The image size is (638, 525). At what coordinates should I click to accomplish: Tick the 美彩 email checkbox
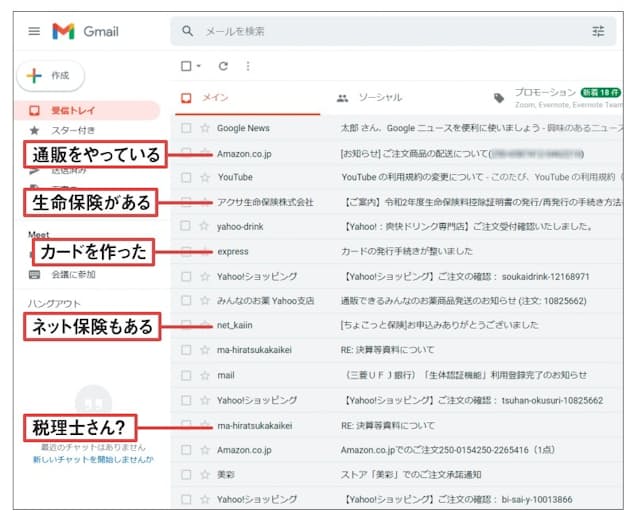click(186, 475)
